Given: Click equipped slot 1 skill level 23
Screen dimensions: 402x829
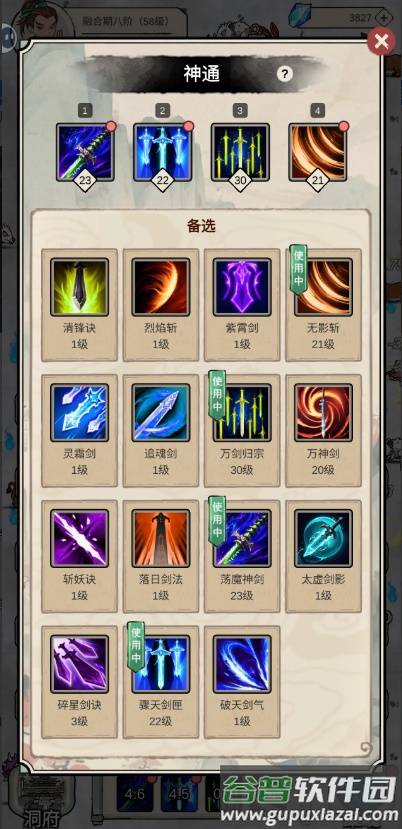Looking at the screenshot, I should pos(85,153).
